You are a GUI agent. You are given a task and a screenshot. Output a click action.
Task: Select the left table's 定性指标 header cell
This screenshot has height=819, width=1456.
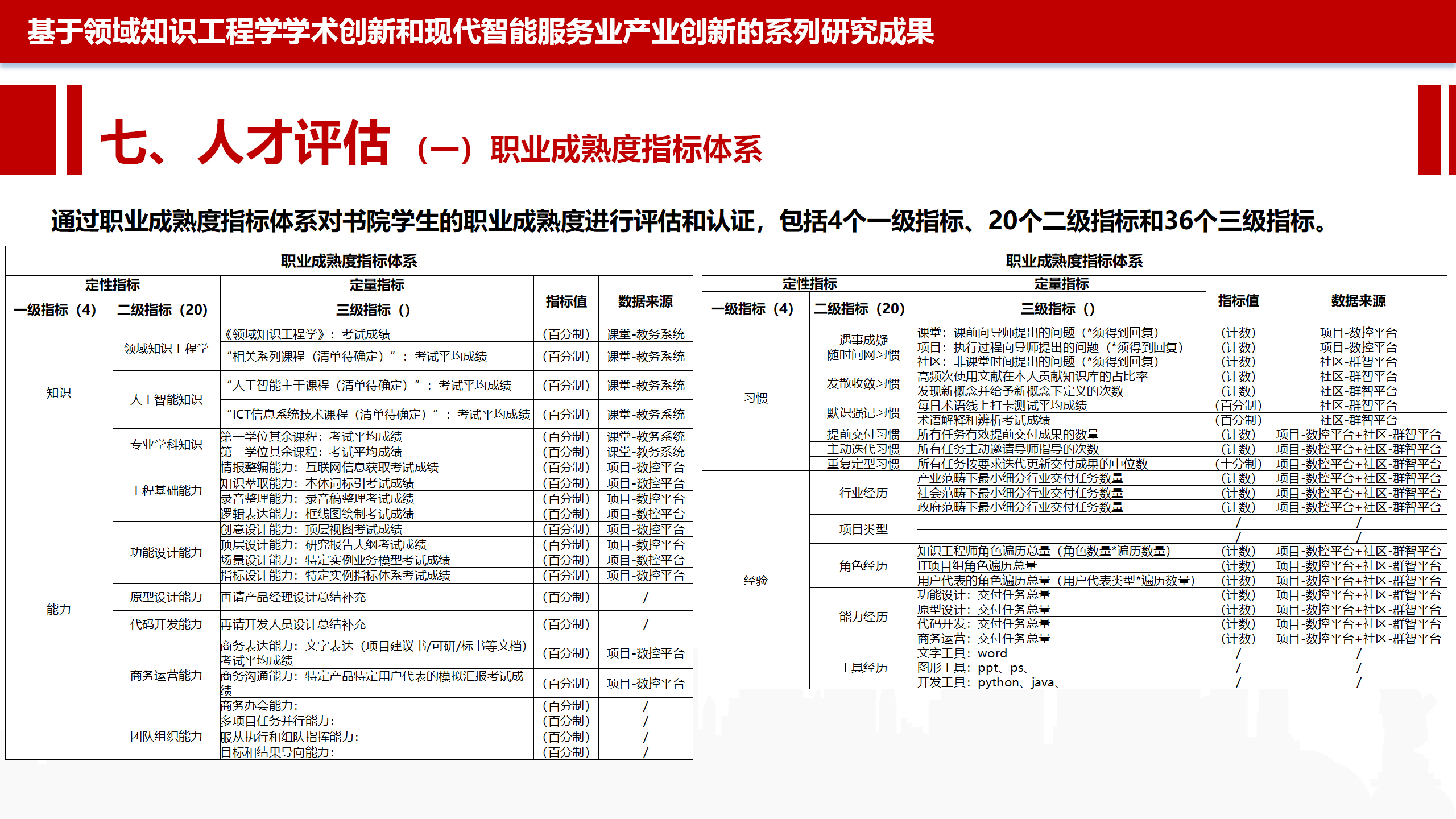click(x=113, y=284)
